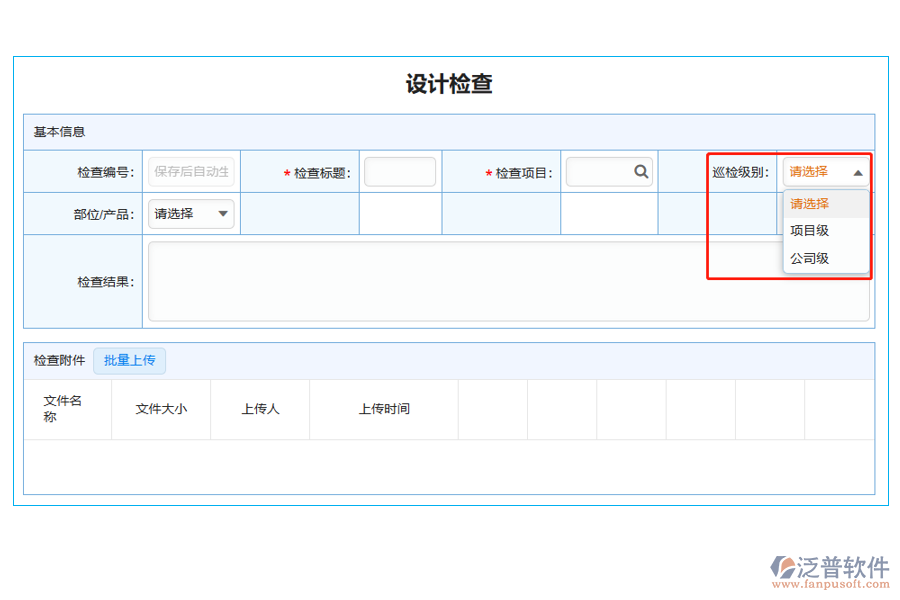Click the 上传人 column header

(260, 408)
